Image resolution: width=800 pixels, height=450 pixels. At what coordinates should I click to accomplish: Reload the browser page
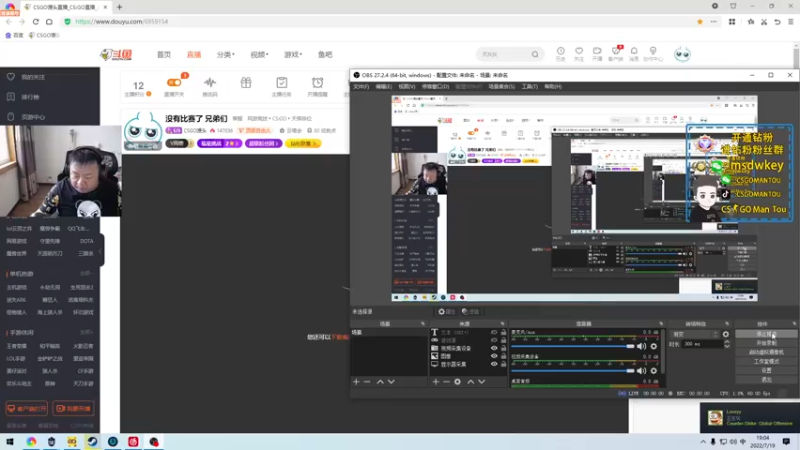click(35, 21)
